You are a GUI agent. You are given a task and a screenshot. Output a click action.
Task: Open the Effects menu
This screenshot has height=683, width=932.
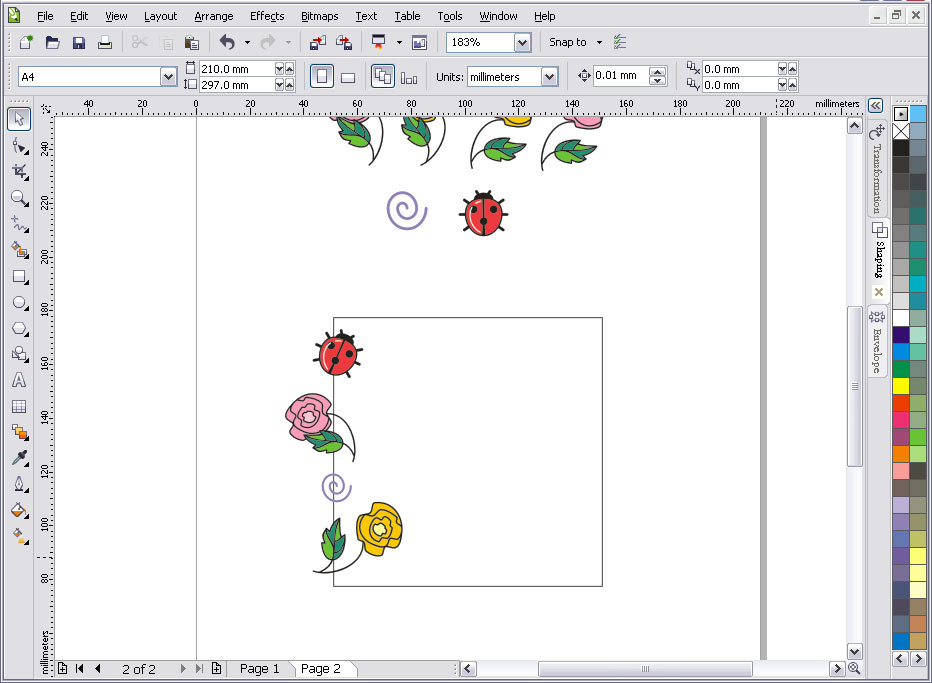click(267, 16)
